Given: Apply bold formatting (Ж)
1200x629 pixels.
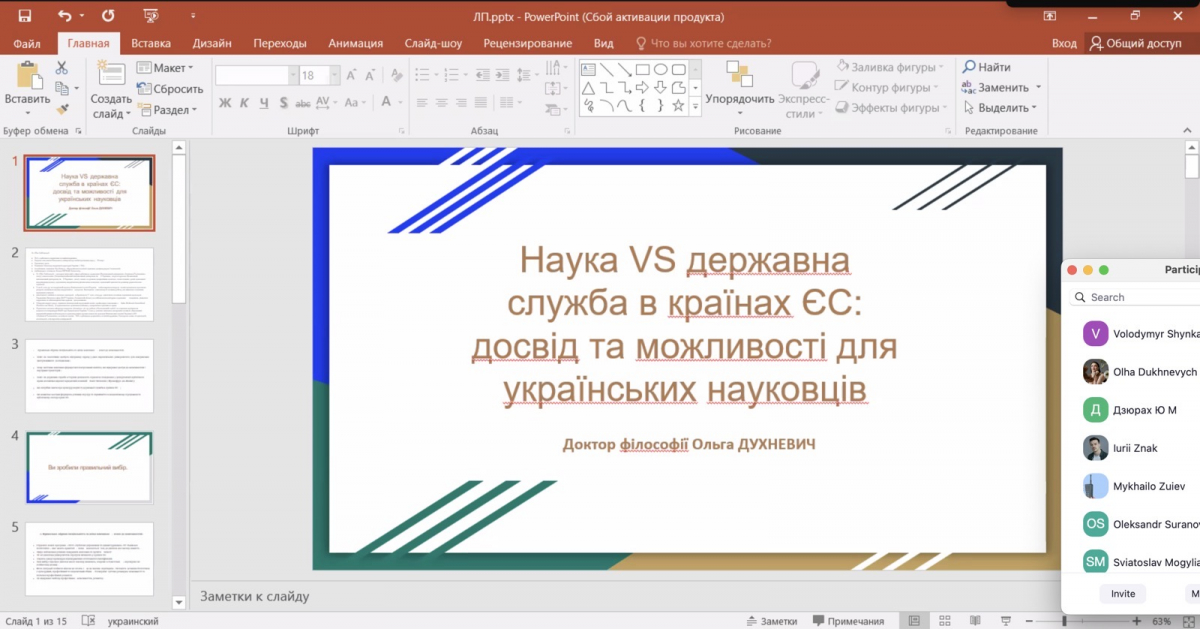Looking at the screenshot, I should point(225,103).
